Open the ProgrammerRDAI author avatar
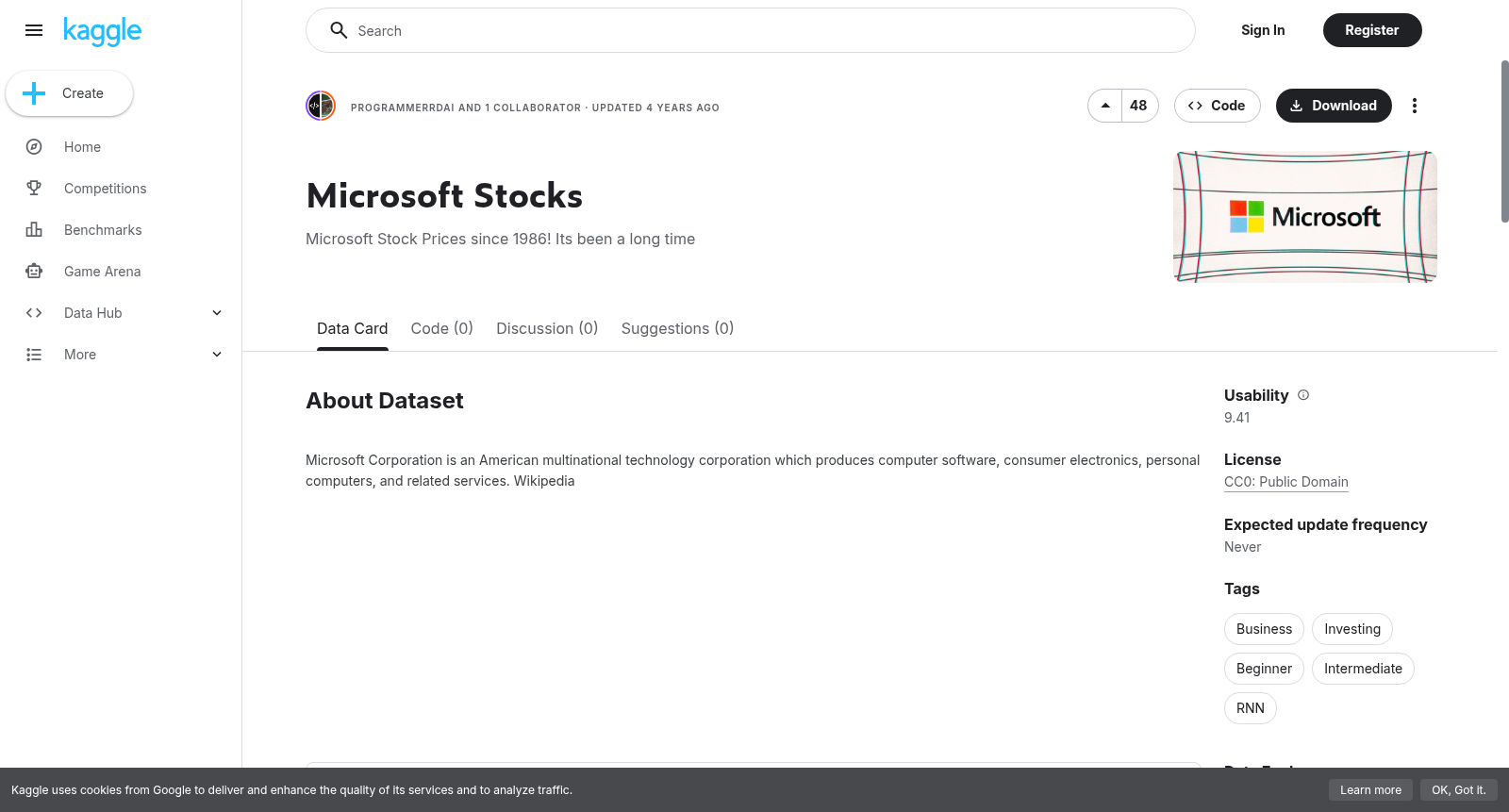The height and width of the screenshot is (812, 1509). pyautogui.click(x=321, y=106)
